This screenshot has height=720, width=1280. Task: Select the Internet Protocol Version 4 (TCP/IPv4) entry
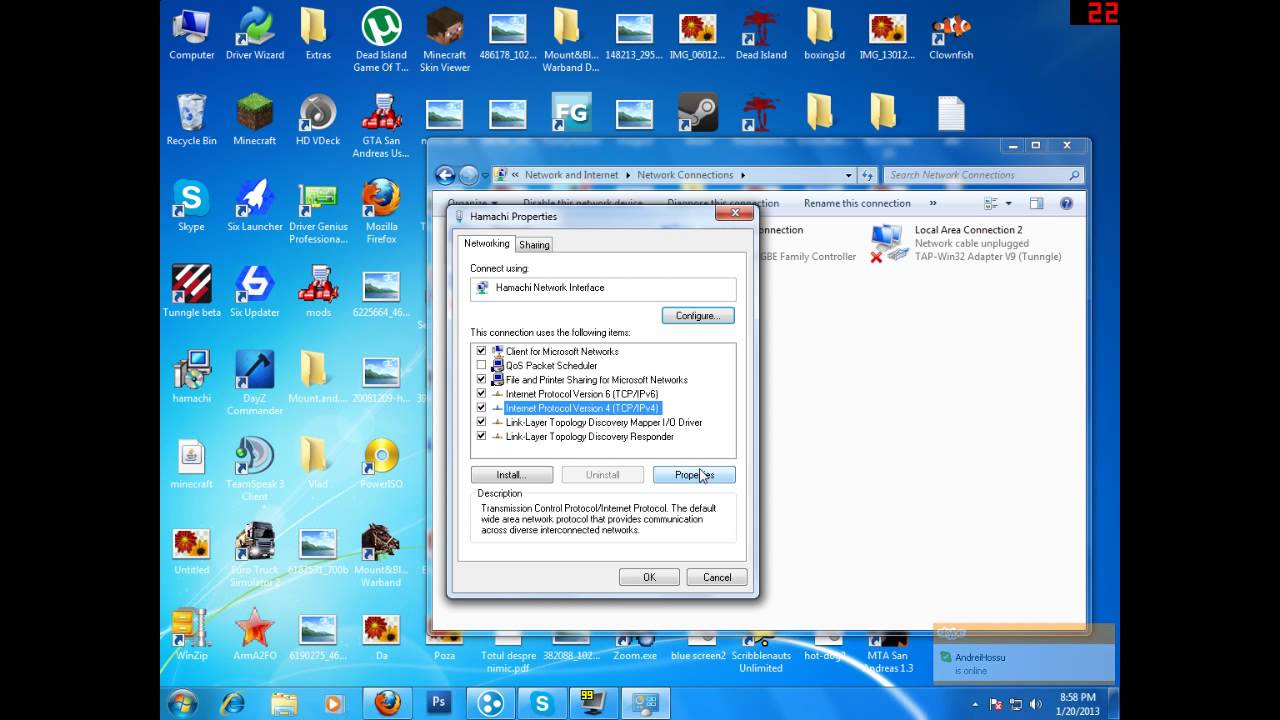coord(582,408)
